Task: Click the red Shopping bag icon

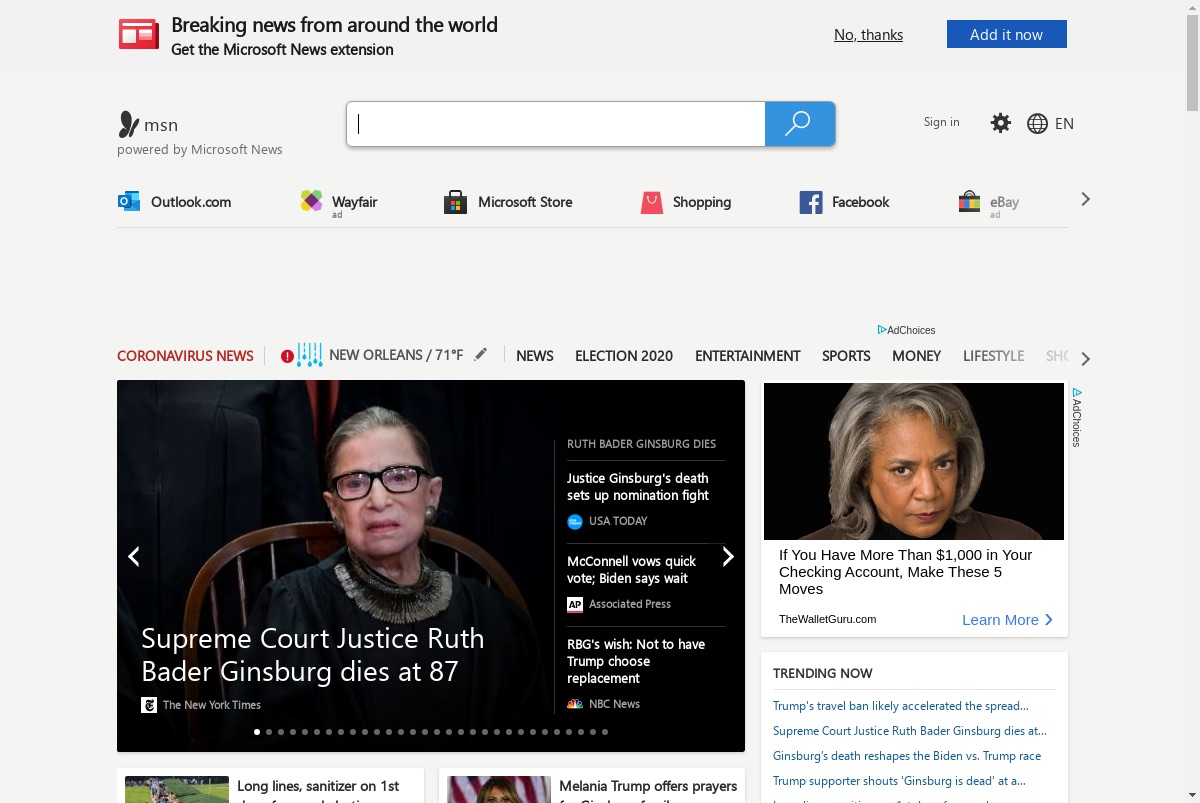Action: (x=652, y=202)
